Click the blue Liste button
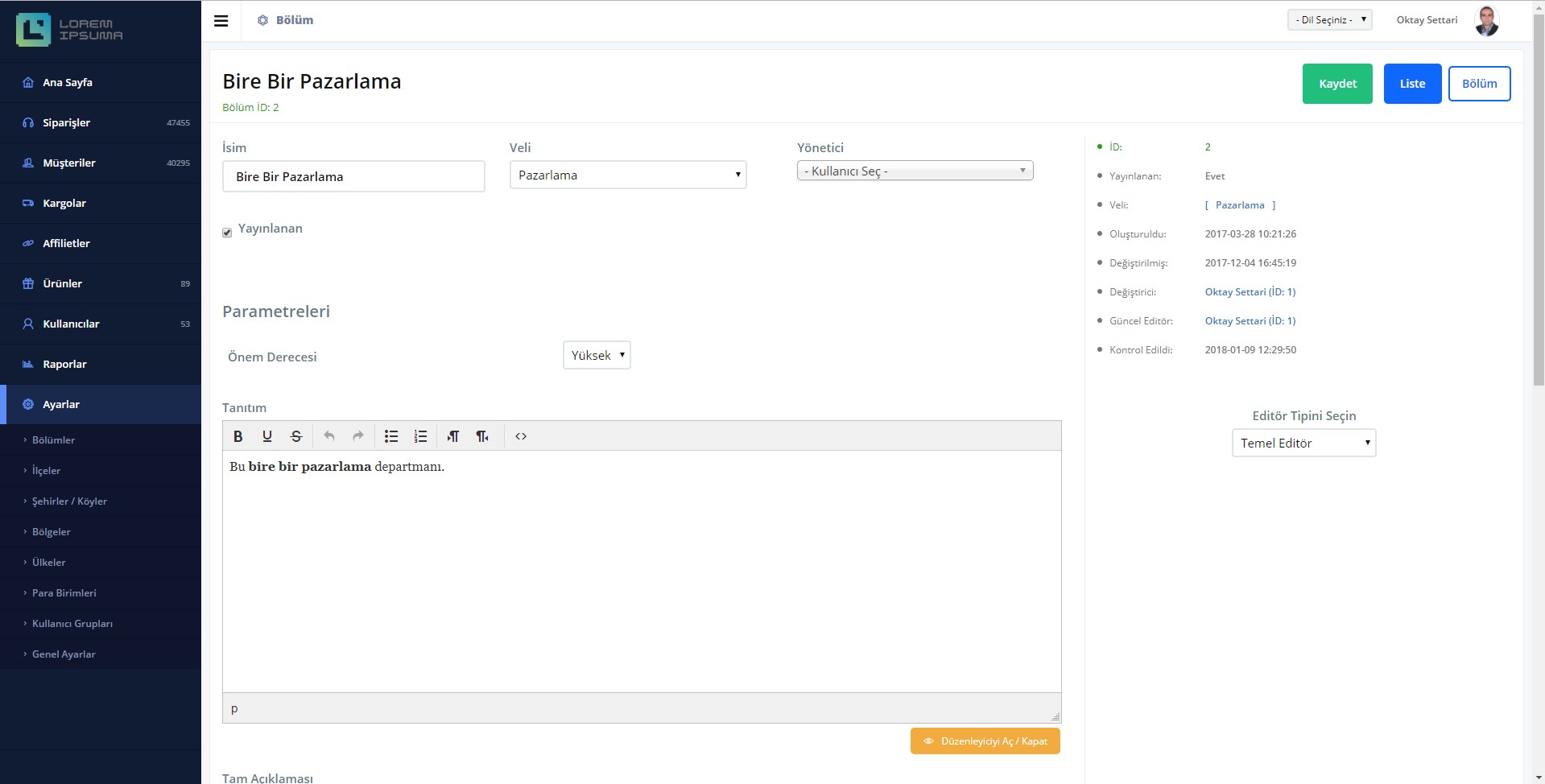 click(x=1412, y=84)
